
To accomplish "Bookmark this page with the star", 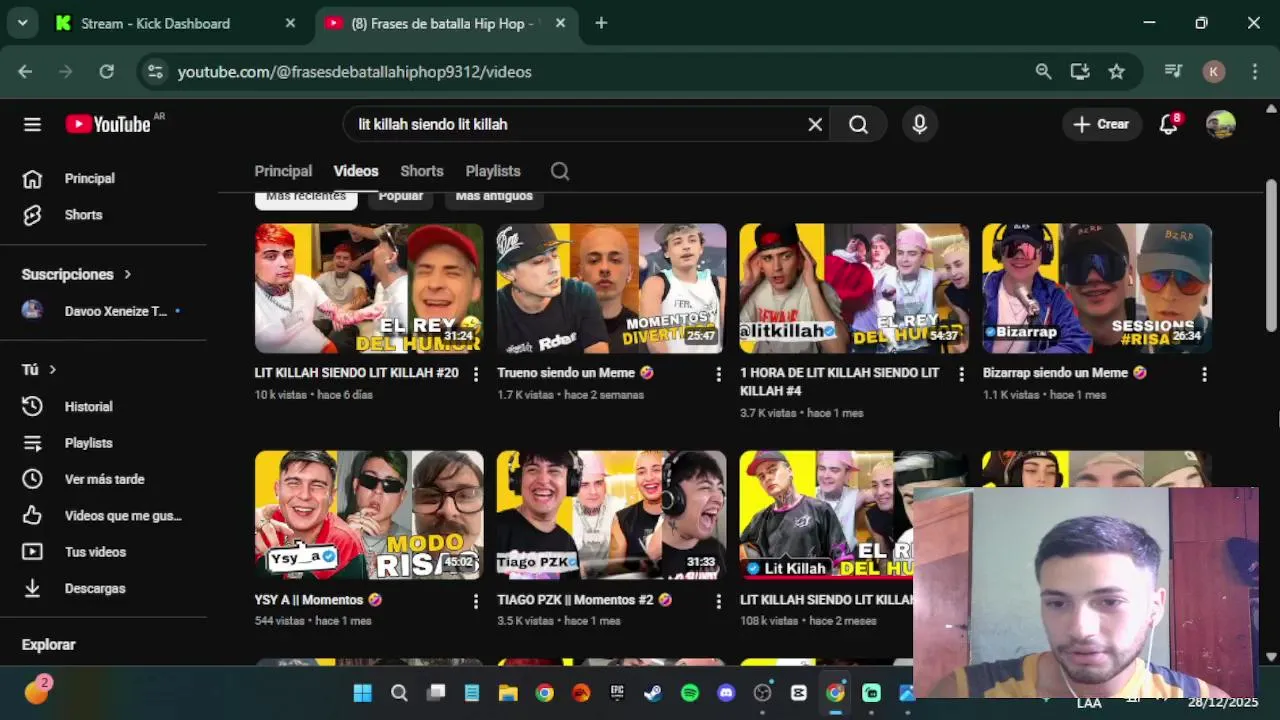I will click(1116, 72).
